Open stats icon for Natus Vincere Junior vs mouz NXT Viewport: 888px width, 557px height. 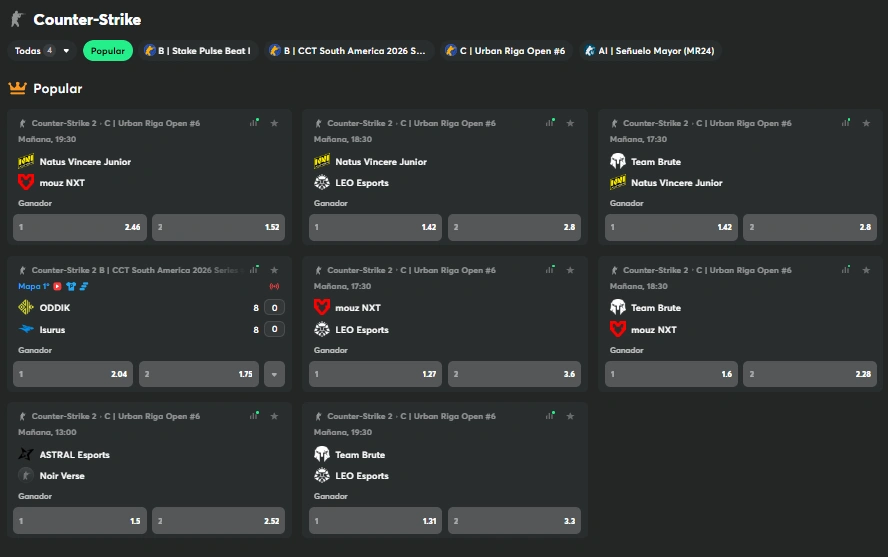[x=254, y=123]
